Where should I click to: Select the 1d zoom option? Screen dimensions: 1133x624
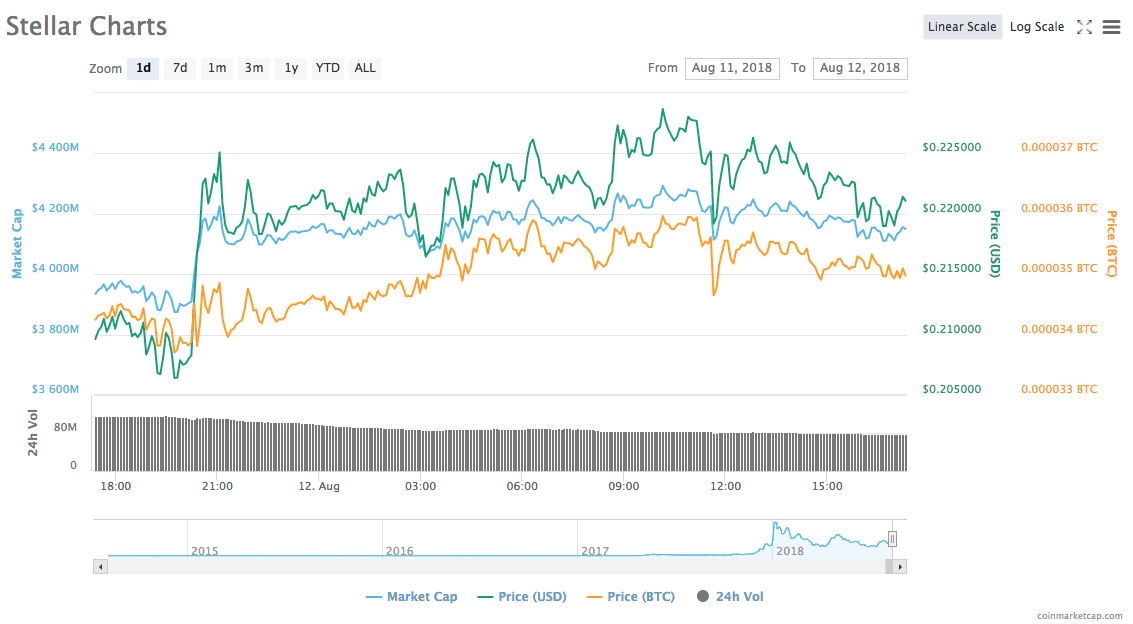[x=142, y=68]
